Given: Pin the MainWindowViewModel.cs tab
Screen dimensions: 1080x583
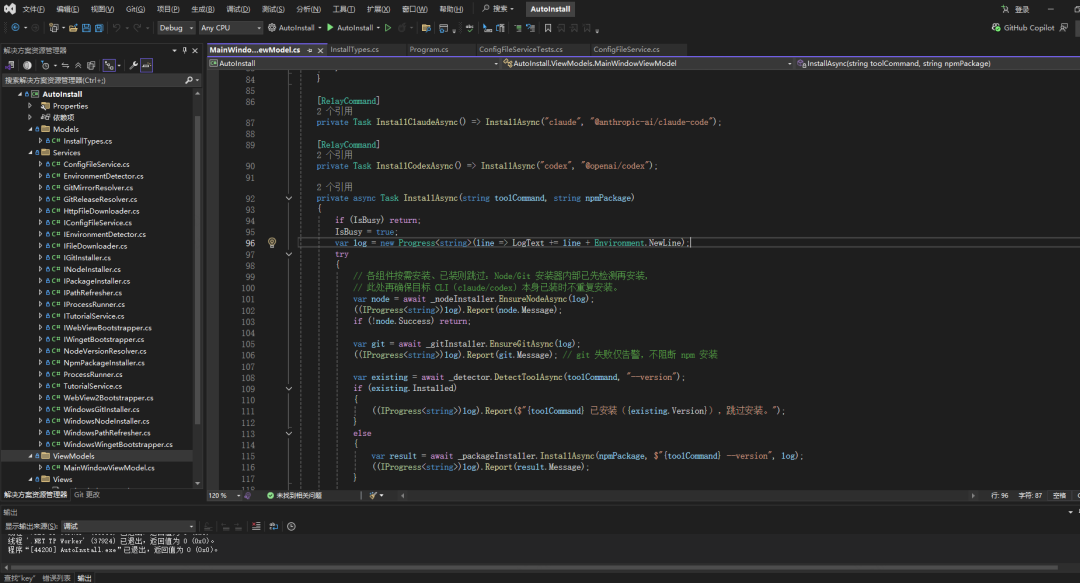Looking at the screenshot, I should [x=310, y=50].
